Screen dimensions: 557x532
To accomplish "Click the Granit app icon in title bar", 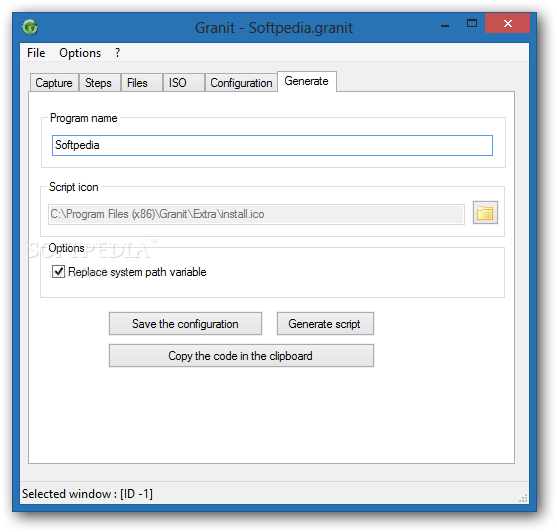I will [x=30, y=27].
